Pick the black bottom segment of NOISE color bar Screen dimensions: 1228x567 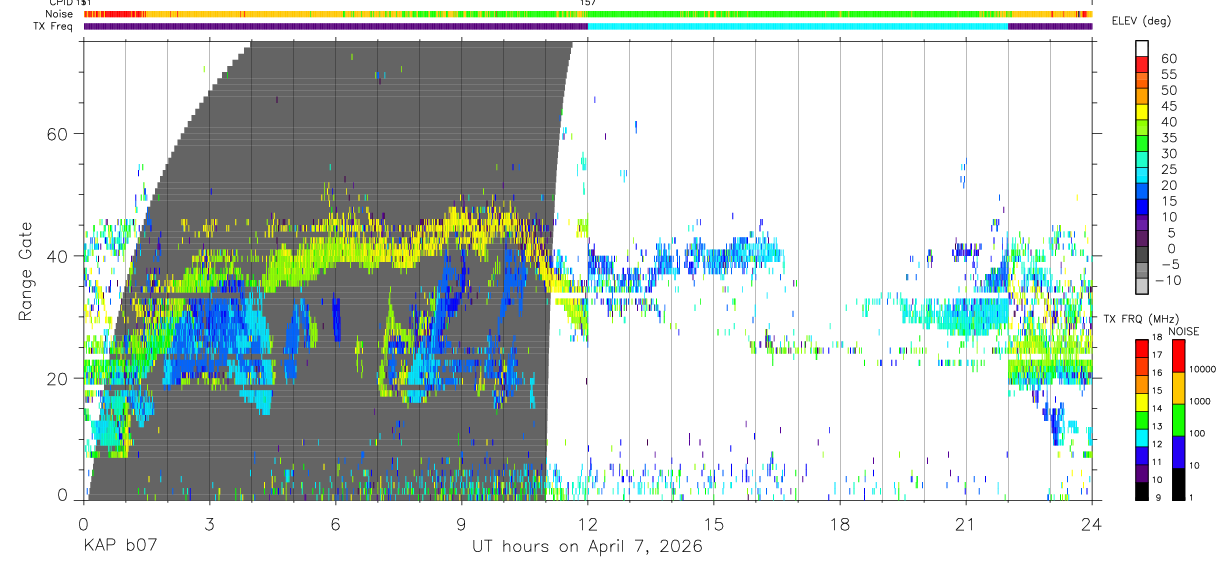click(x=1178, y=483)
